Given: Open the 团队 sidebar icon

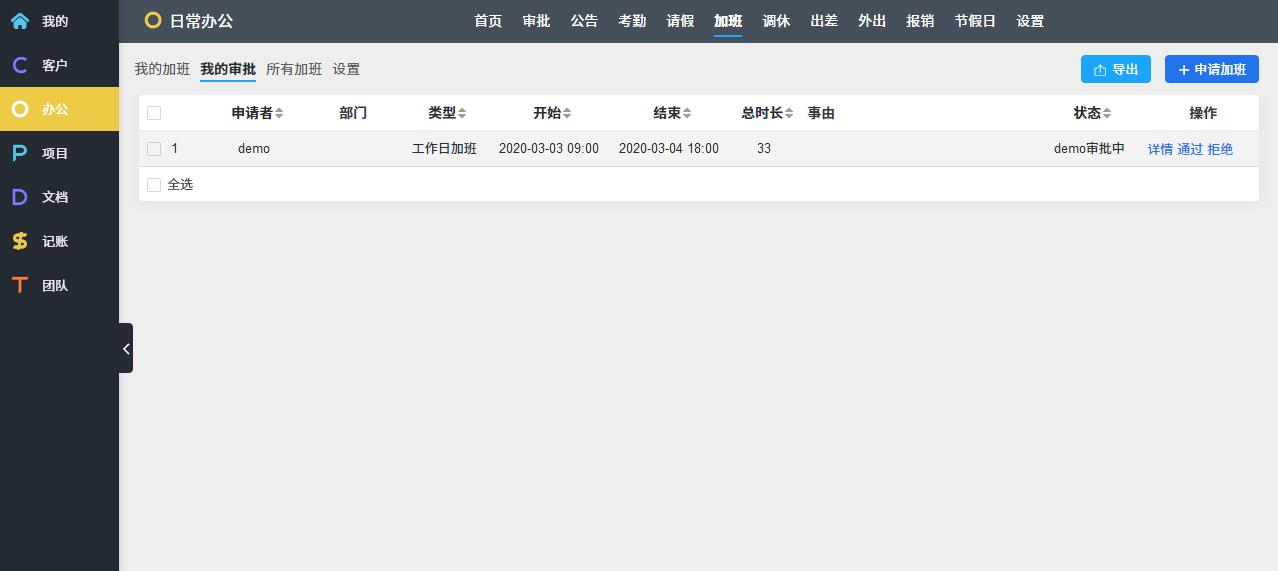Looking at the screenshot, I should tap(20, 285).
